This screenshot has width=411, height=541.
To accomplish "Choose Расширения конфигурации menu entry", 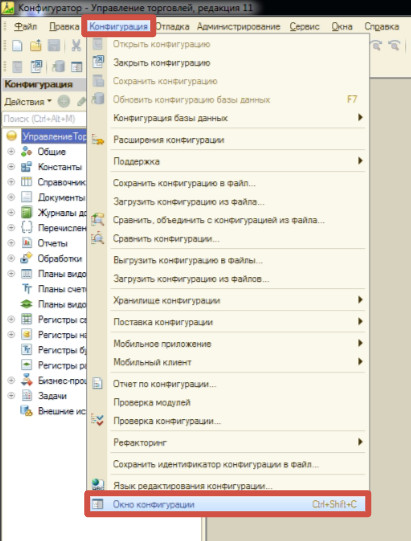I will coord(228,140).
